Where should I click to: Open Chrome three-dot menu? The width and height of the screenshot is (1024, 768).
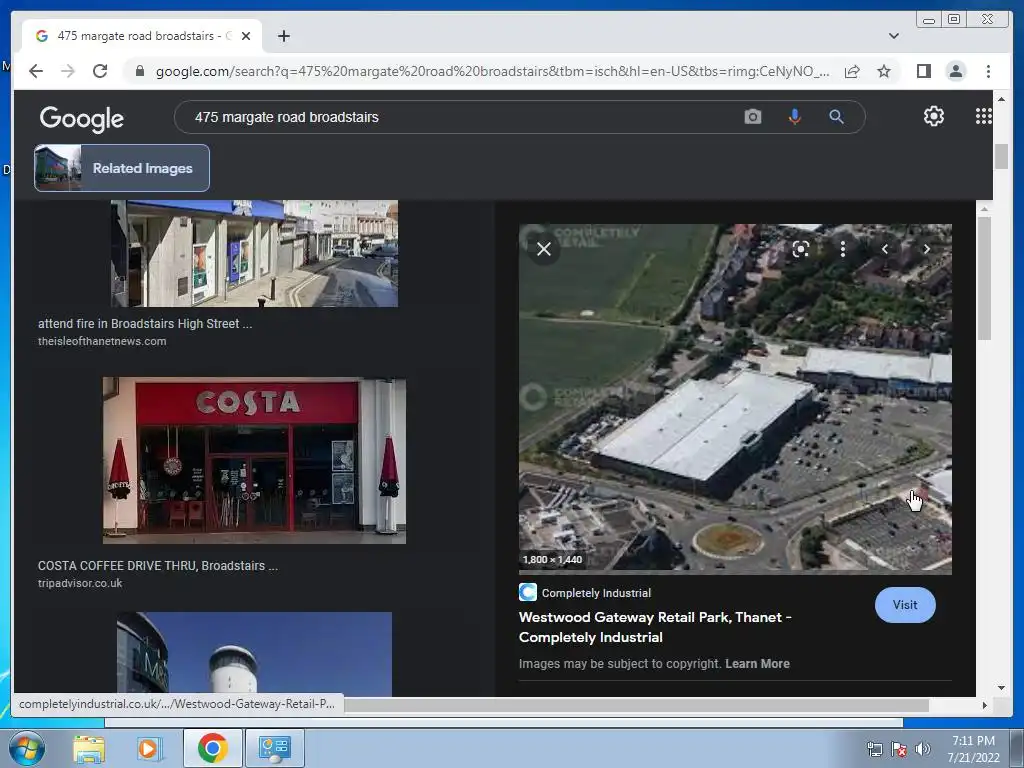click(988, 71)
